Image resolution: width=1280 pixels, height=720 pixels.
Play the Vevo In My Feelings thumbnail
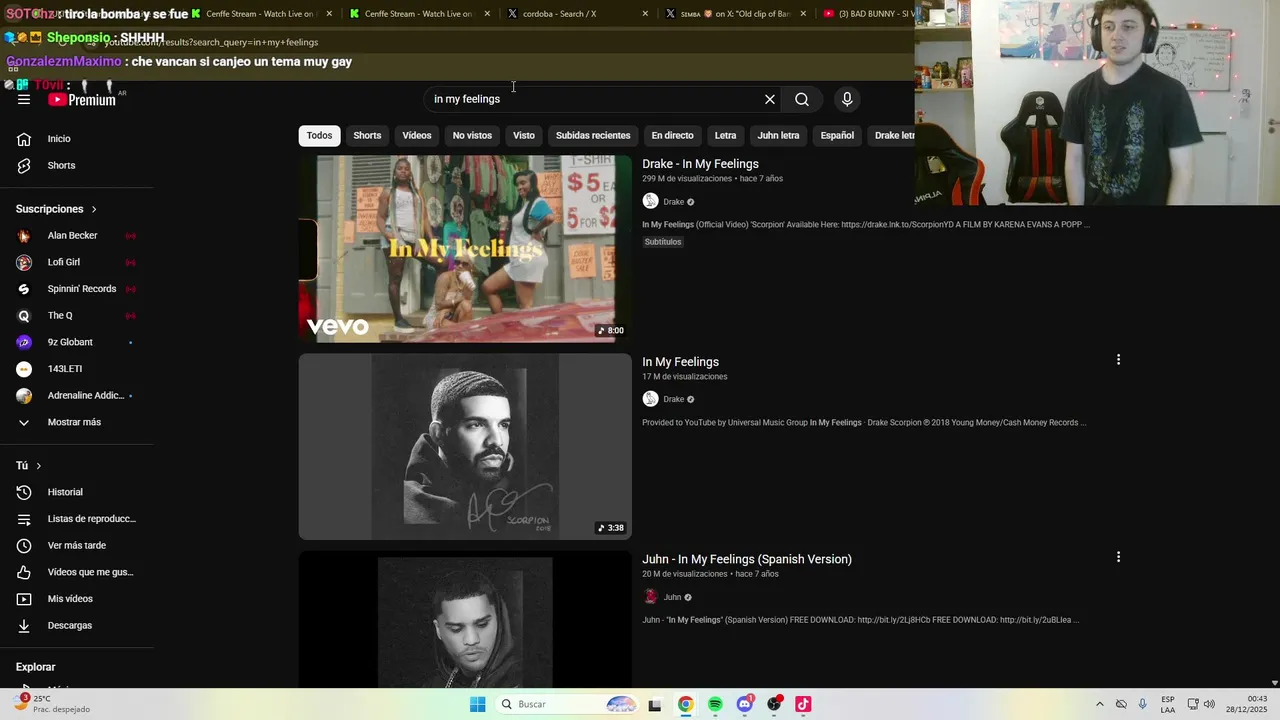click(465, 248)
